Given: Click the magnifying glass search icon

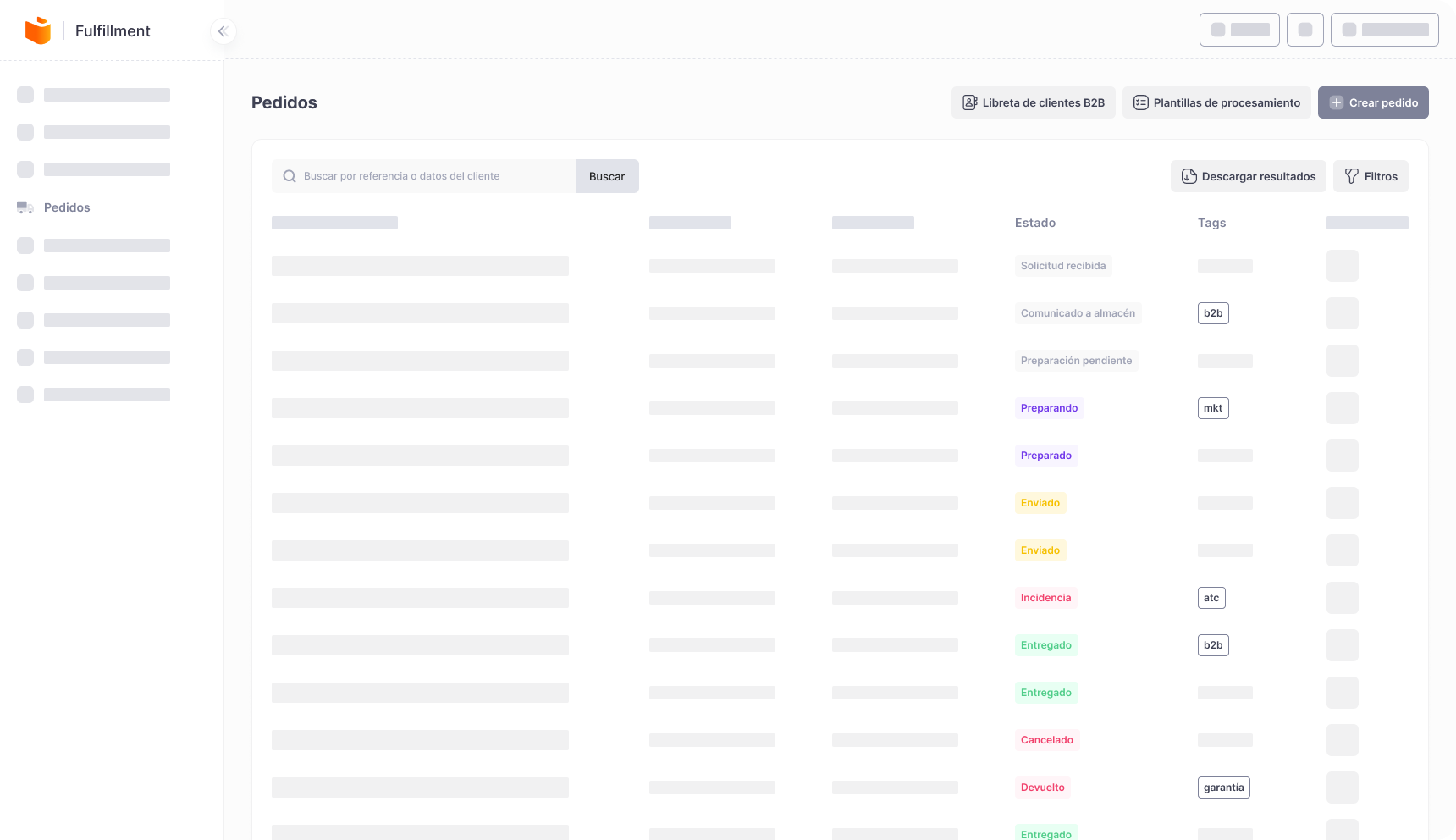Looking at the screenshot, I should click(290, 176).
